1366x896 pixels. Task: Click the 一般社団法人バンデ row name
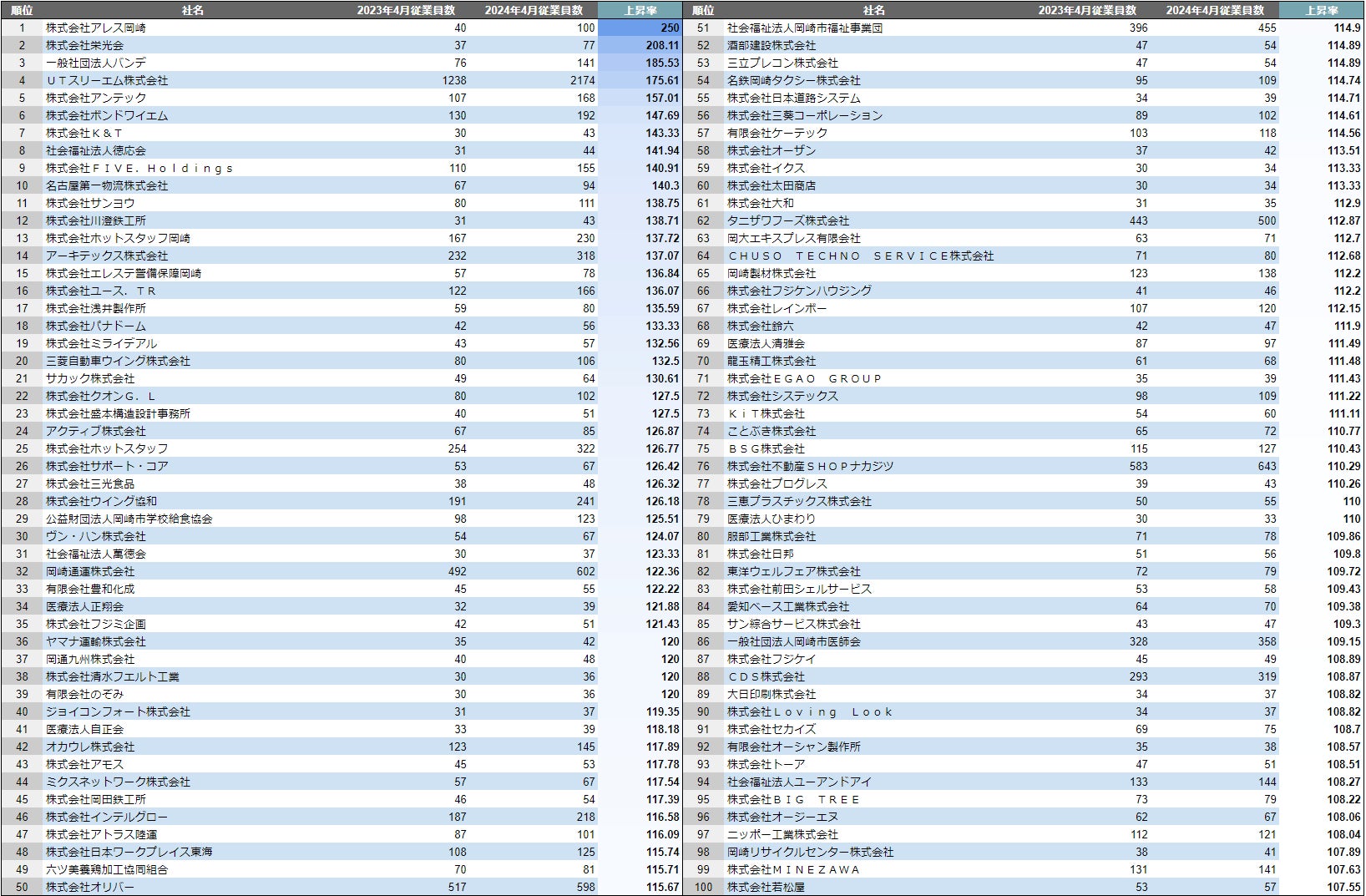pyautogui.click(x=96, y=63)
